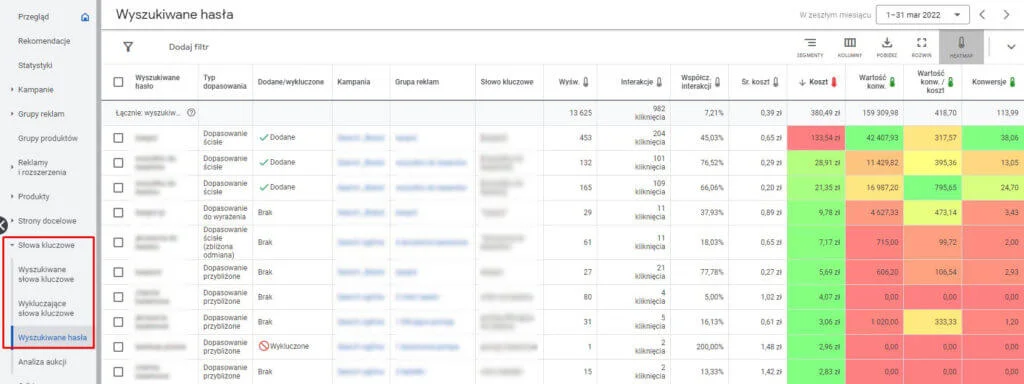Go to previous period with left arrow
The width and height of the screenshot is (1024, 384).
[x=982, y=15]
